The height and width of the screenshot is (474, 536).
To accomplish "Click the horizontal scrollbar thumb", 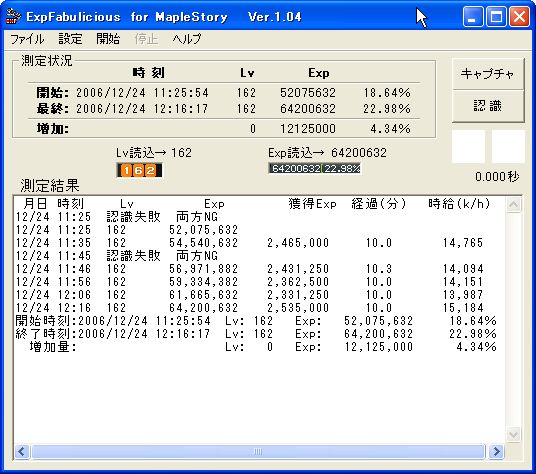I will click(x=258, y=452).
